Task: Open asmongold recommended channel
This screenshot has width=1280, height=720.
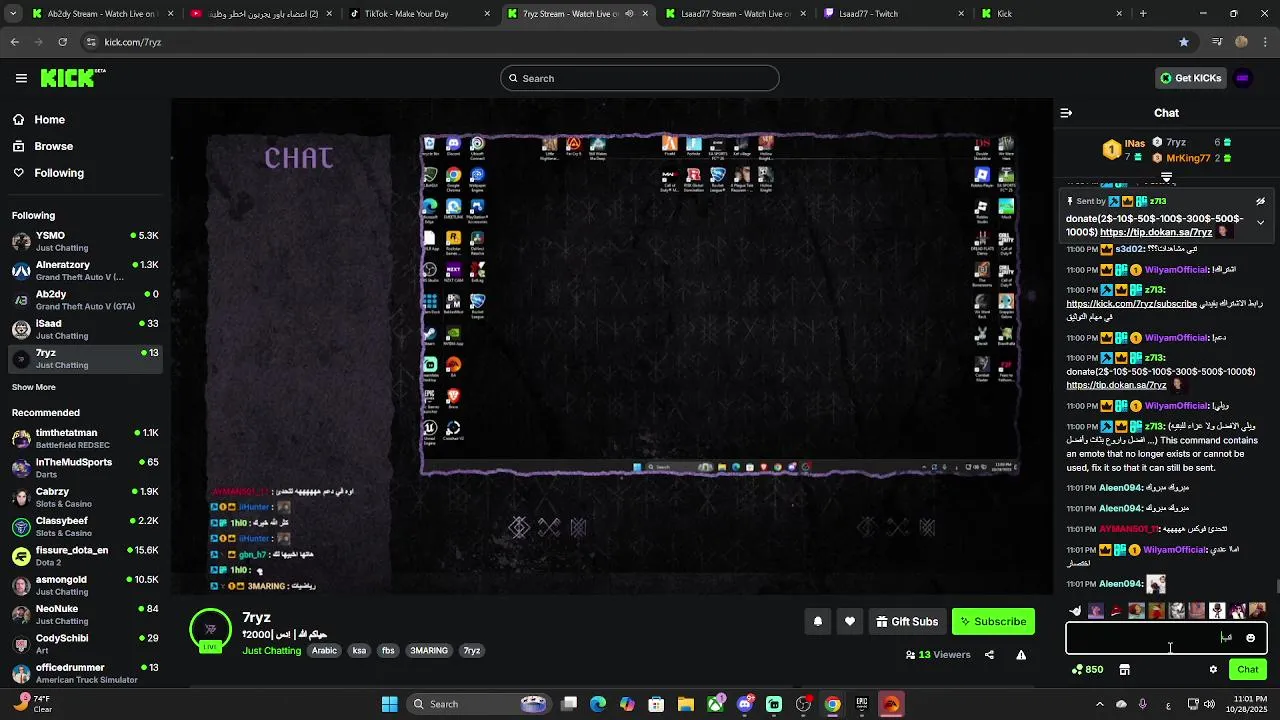Action: (85, 585)
